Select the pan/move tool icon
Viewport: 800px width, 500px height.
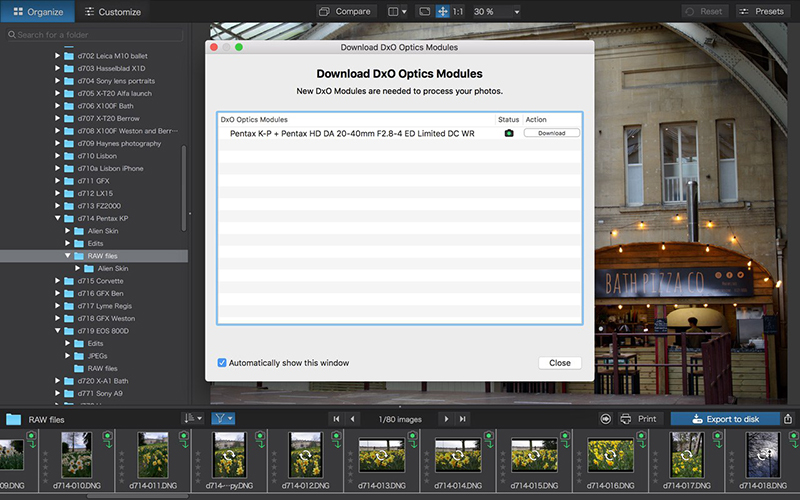tap(442, 12)
